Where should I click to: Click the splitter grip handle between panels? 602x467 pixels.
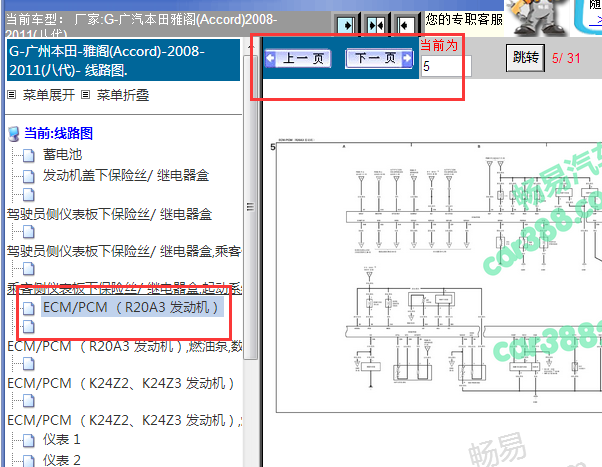(250, 207)
